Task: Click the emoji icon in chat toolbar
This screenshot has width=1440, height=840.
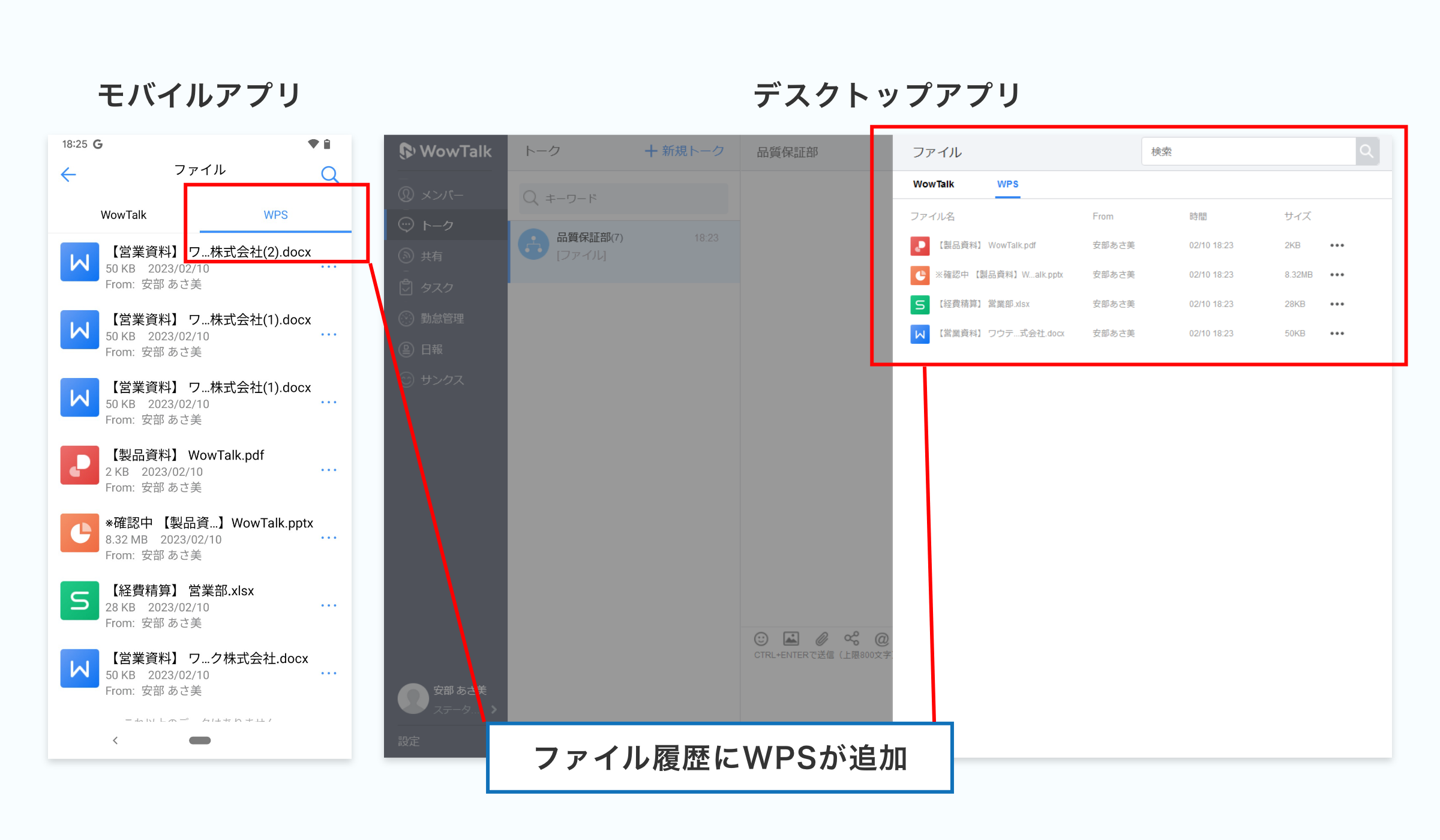Action: tap(761, 639)
